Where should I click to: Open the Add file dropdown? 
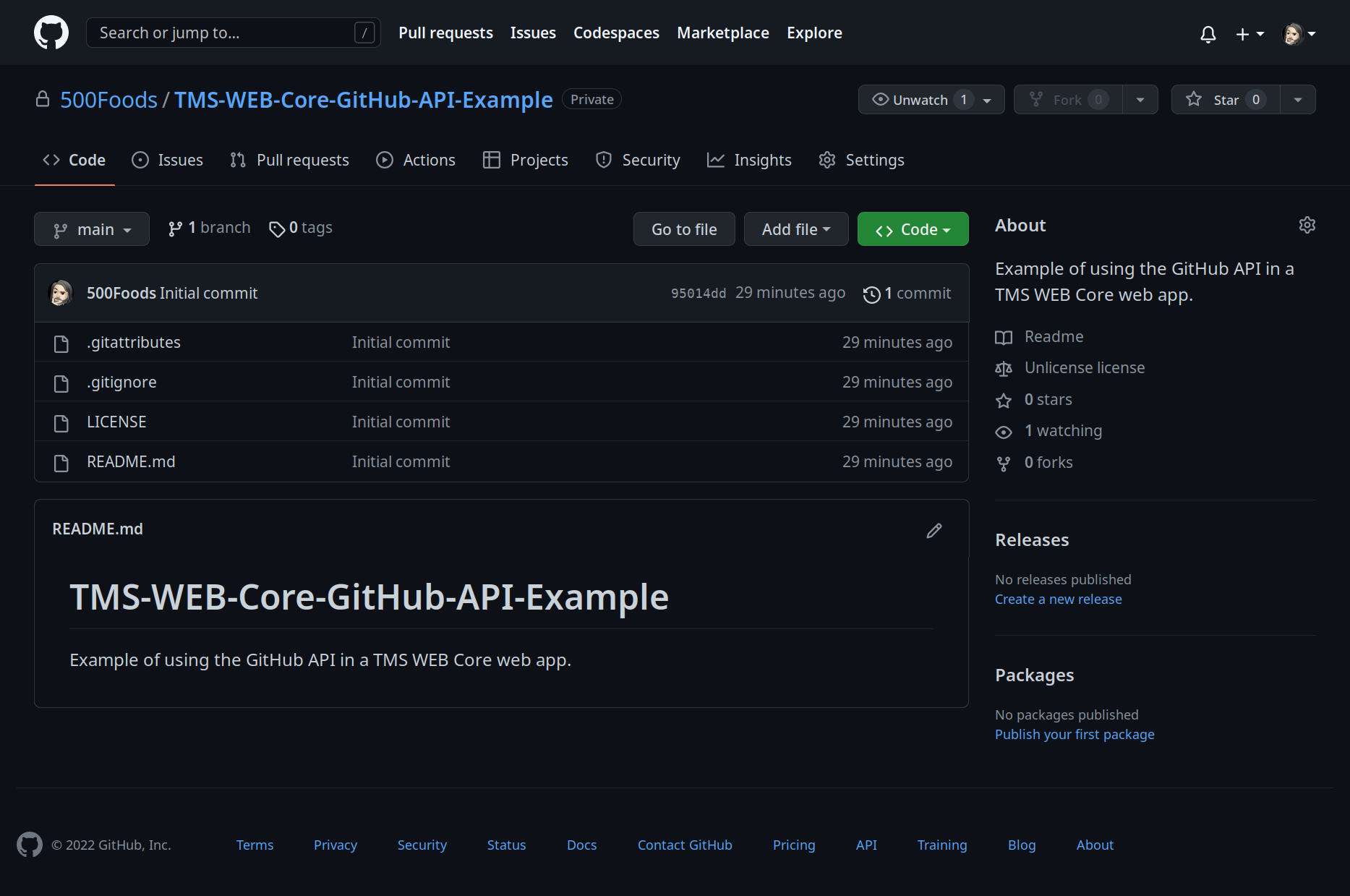click(795, 229)
